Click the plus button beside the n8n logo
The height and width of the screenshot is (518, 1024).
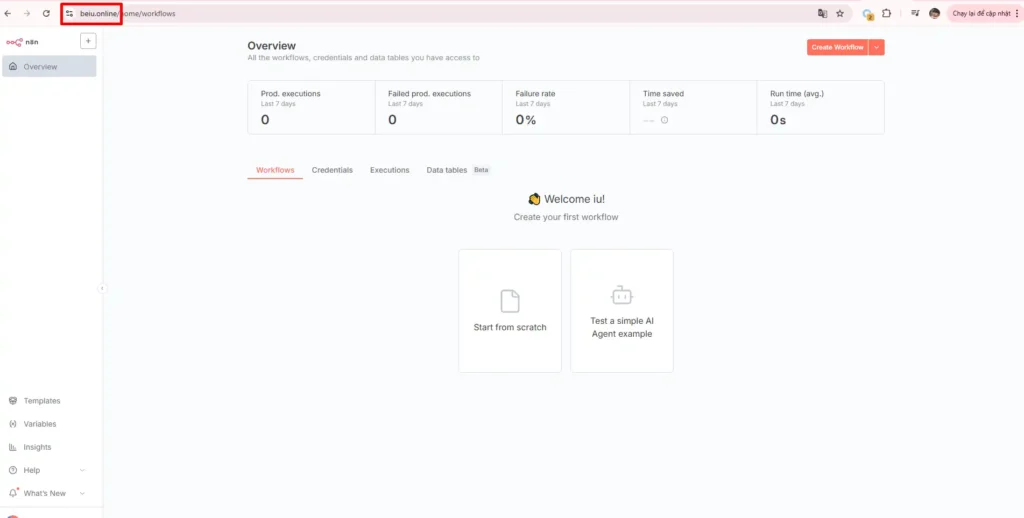88,41
